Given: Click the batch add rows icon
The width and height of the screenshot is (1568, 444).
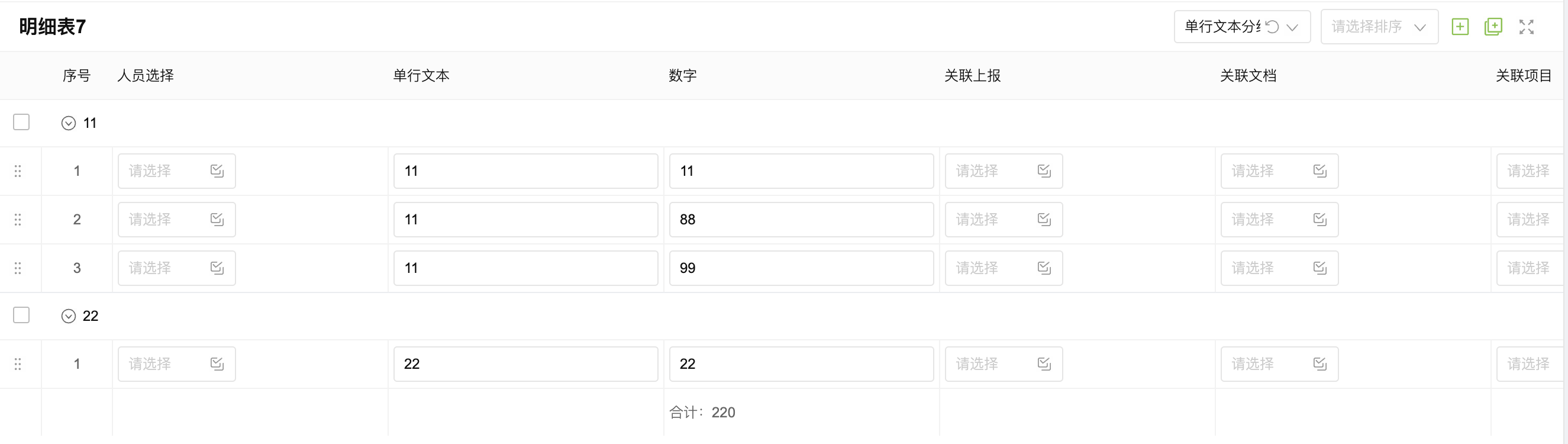Looking at the screenshot, I should click(1493, 27).
